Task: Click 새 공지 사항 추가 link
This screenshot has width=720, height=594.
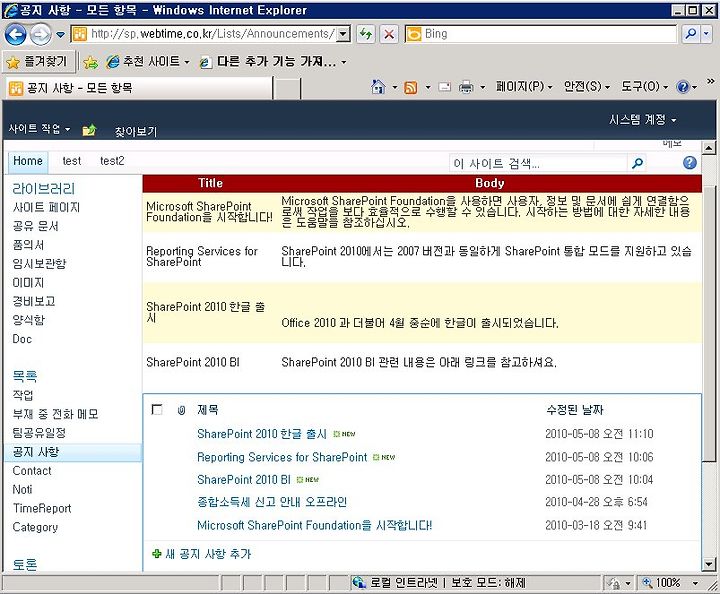Action: point(208,554)
